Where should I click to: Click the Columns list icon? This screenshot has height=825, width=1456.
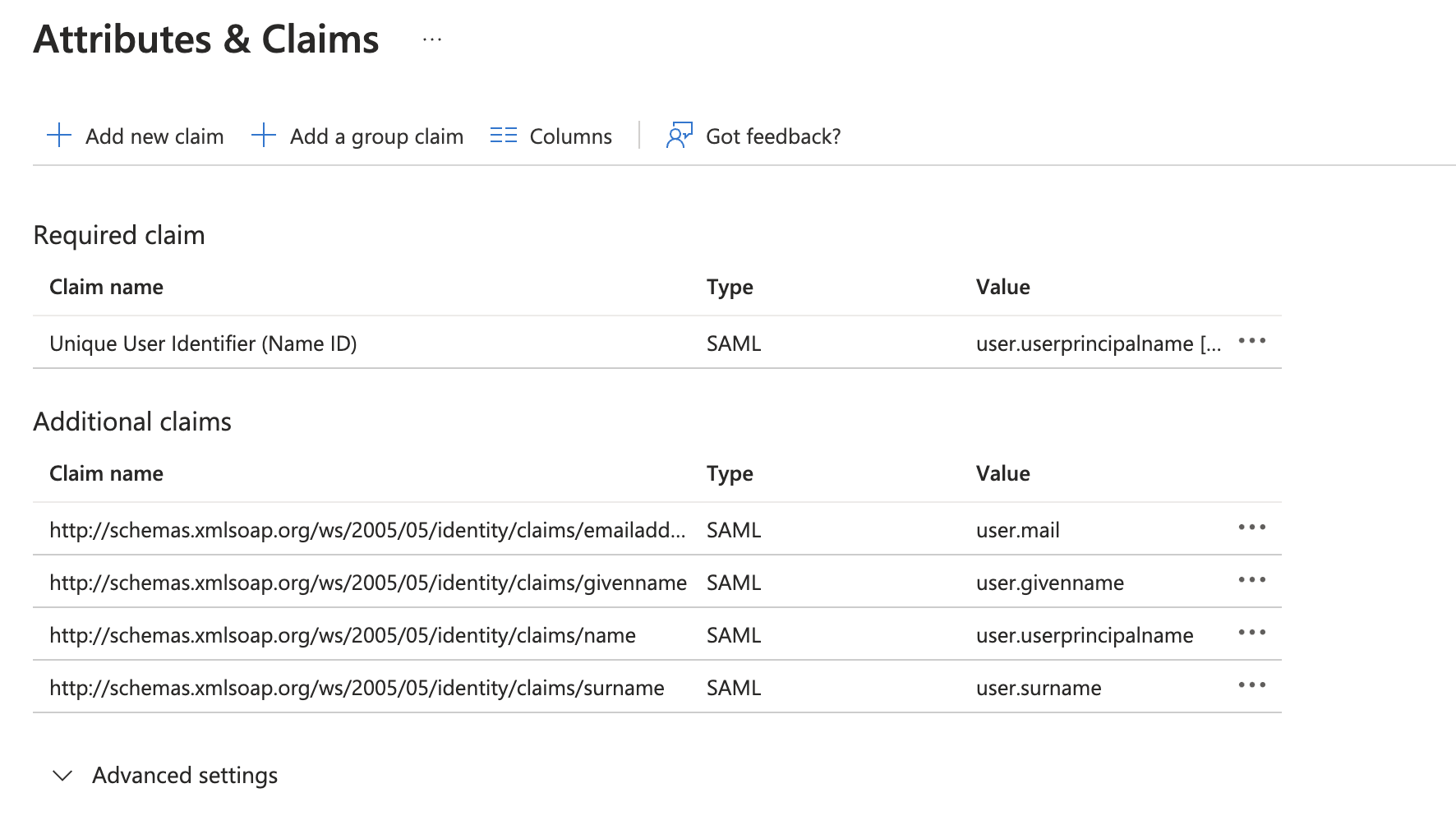click(x=503, y=136)
